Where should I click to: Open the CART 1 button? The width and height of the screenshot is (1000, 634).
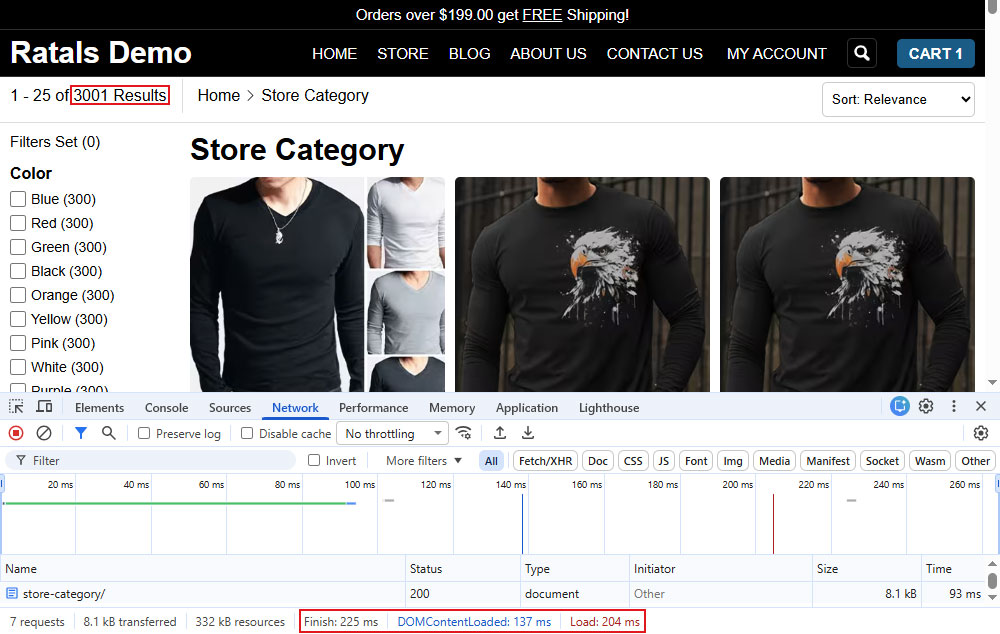(936, 54)
